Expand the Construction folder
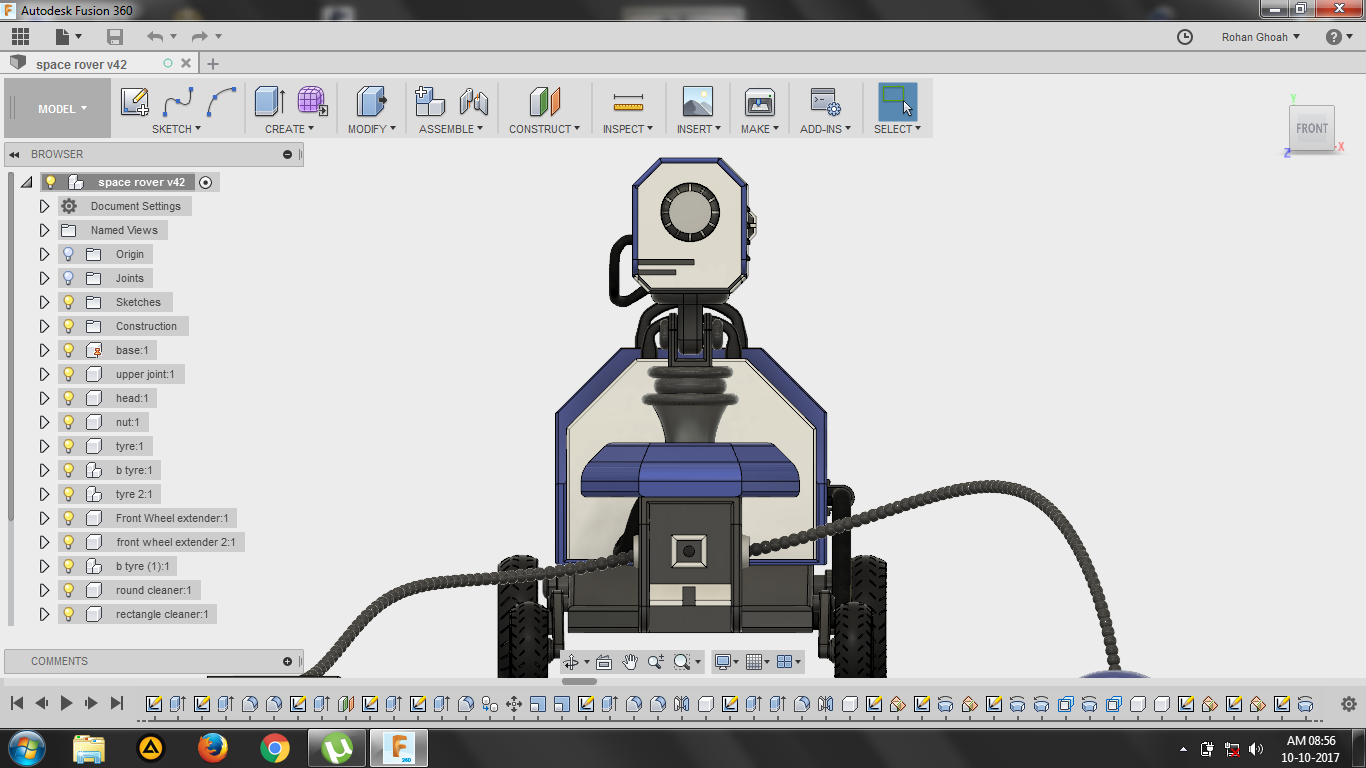This screenshot has width=1366, height=768. (44, 326)
